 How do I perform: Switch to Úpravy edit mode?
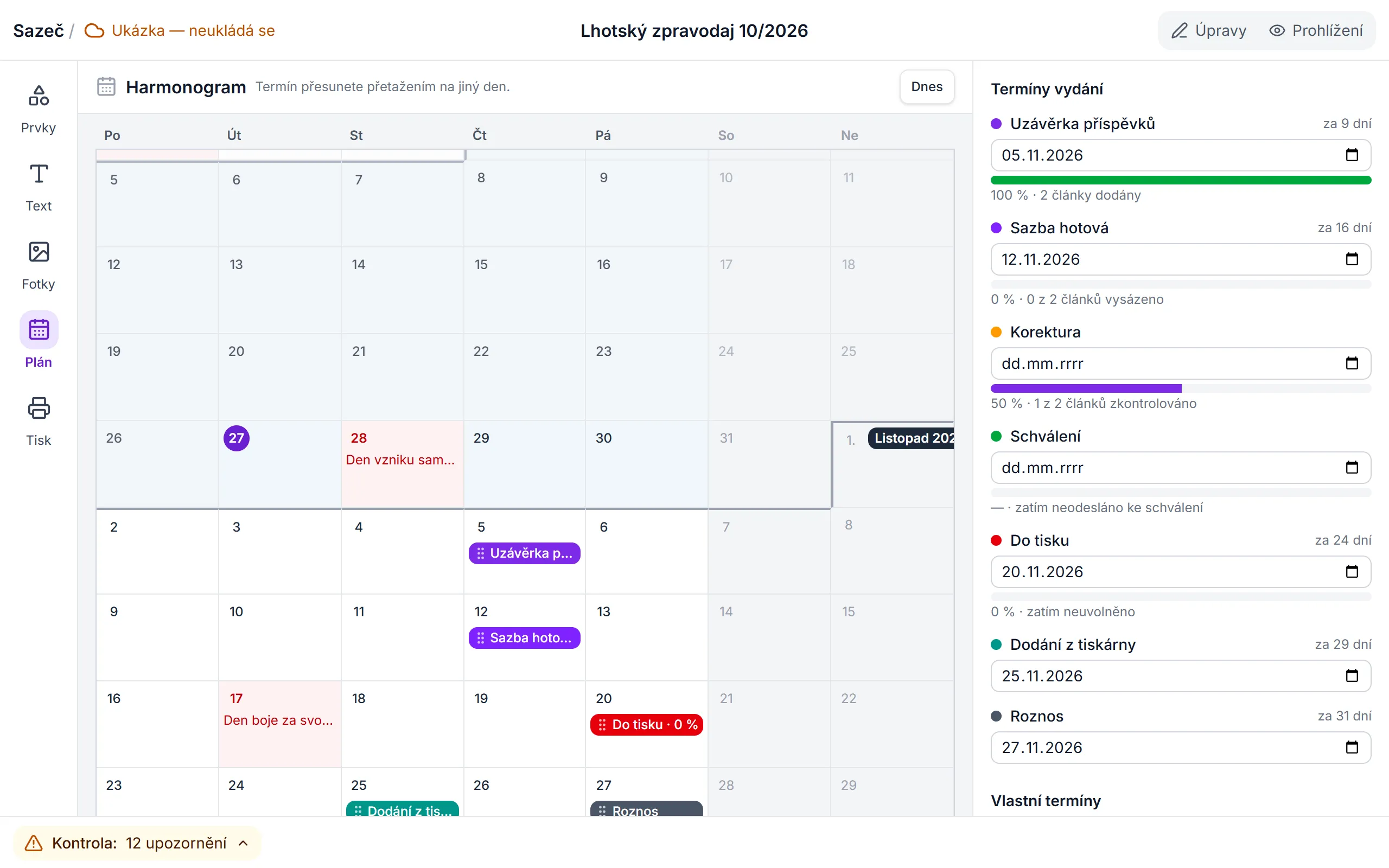[1209, 30]
